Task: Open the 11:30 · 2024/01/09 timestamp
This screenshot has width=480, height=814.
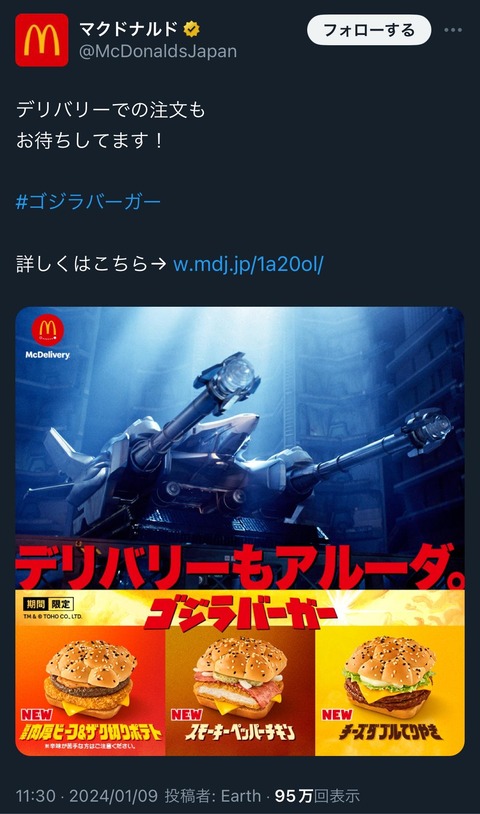Action: (x=88, y=796)
